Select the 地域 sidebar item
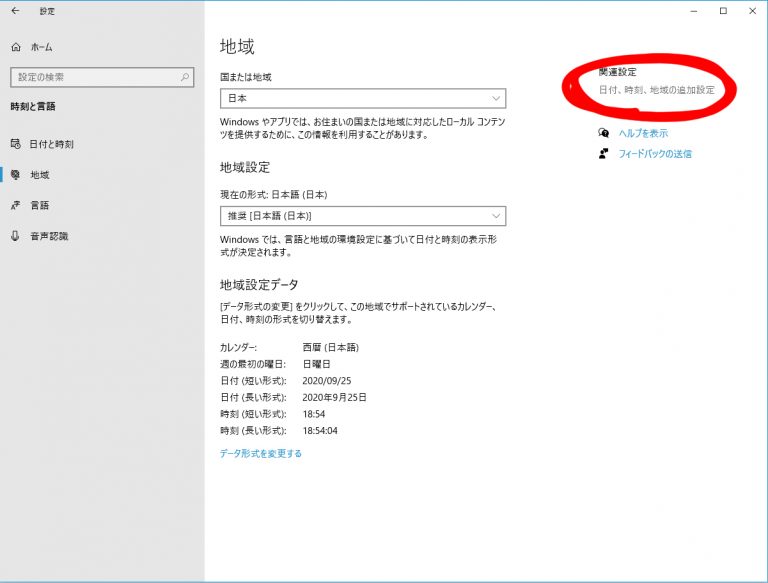Screen dimensions: 768x583 tap(40, 175)
